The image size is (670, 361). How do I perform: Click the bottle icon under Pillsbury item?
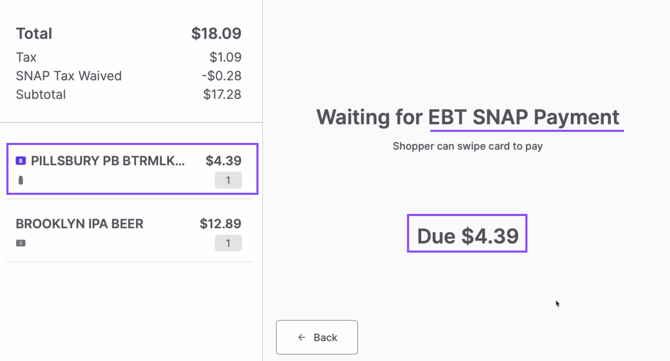(21, 180)
